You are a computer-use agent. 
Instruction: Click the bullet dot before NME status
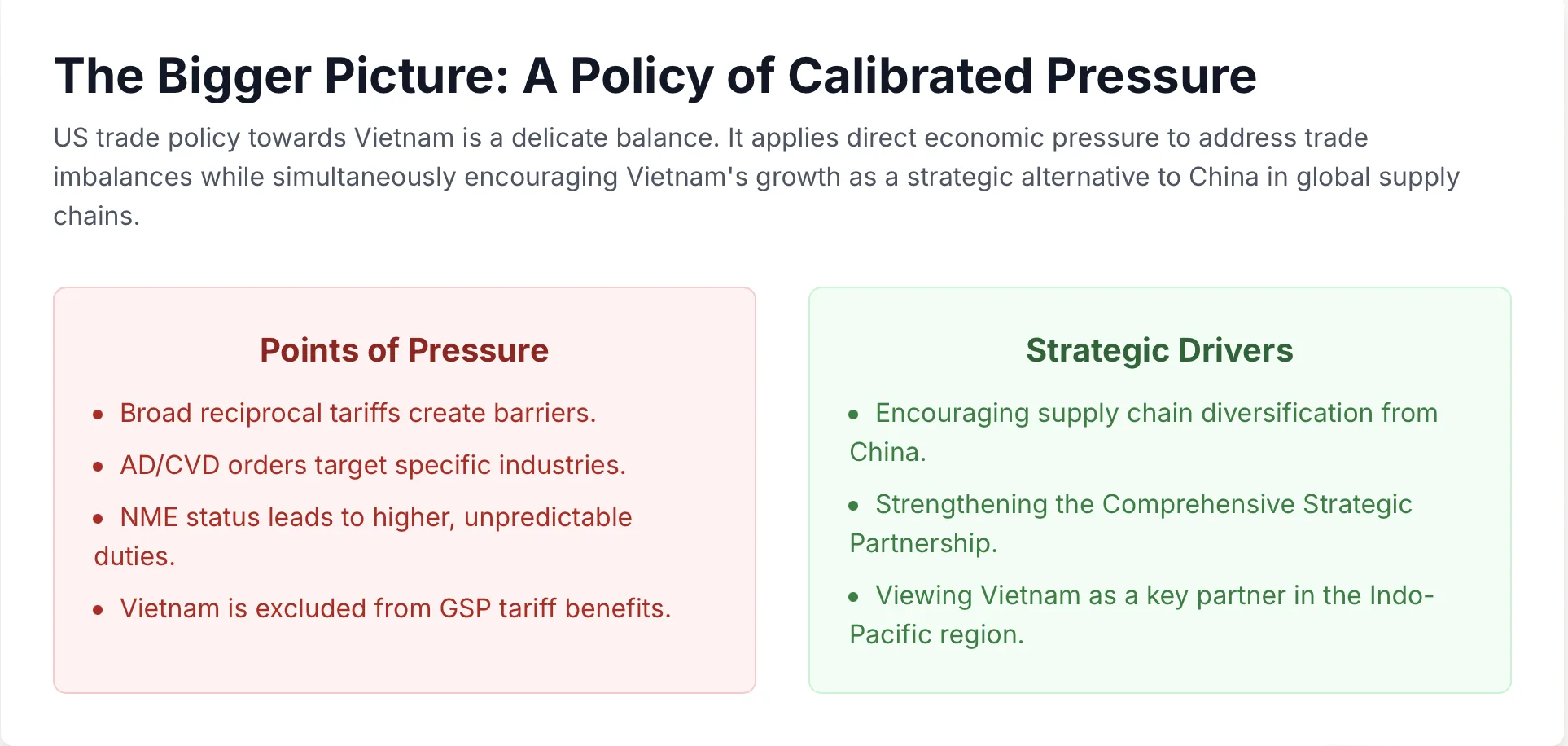[x=98, y=519]
